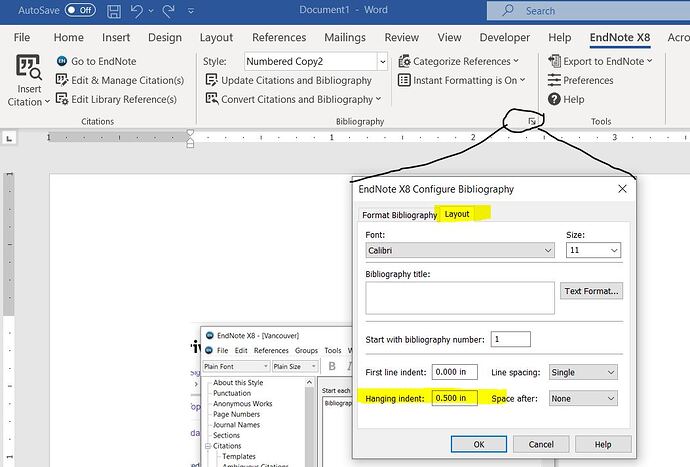Image resolution: width=690 pixels, height=467 pixels.
Task: Open the Size dropdown showing 11
Action: 593,250
